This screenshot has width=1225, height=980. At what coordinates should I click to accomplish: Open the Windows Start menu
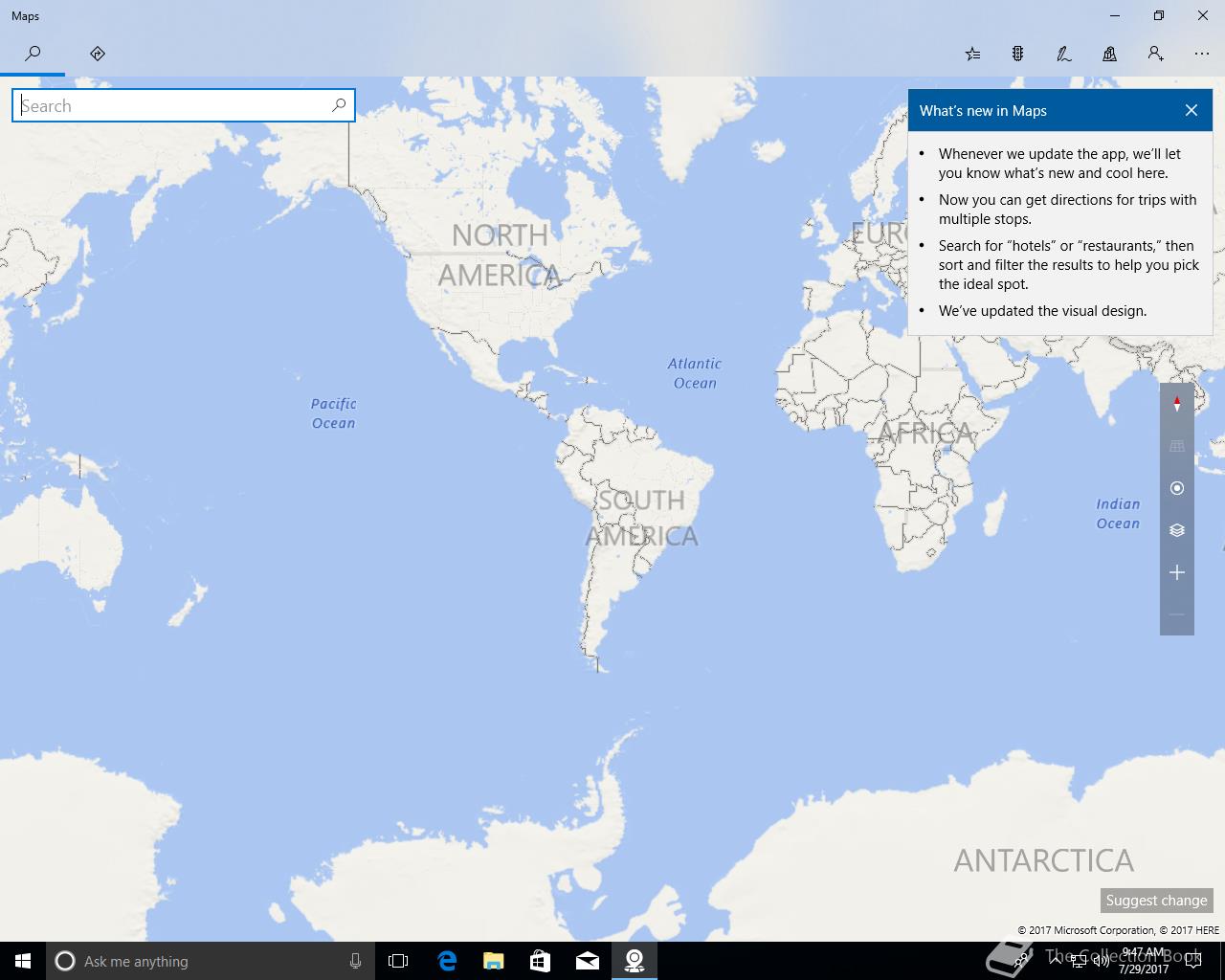[x=23, y=961]
